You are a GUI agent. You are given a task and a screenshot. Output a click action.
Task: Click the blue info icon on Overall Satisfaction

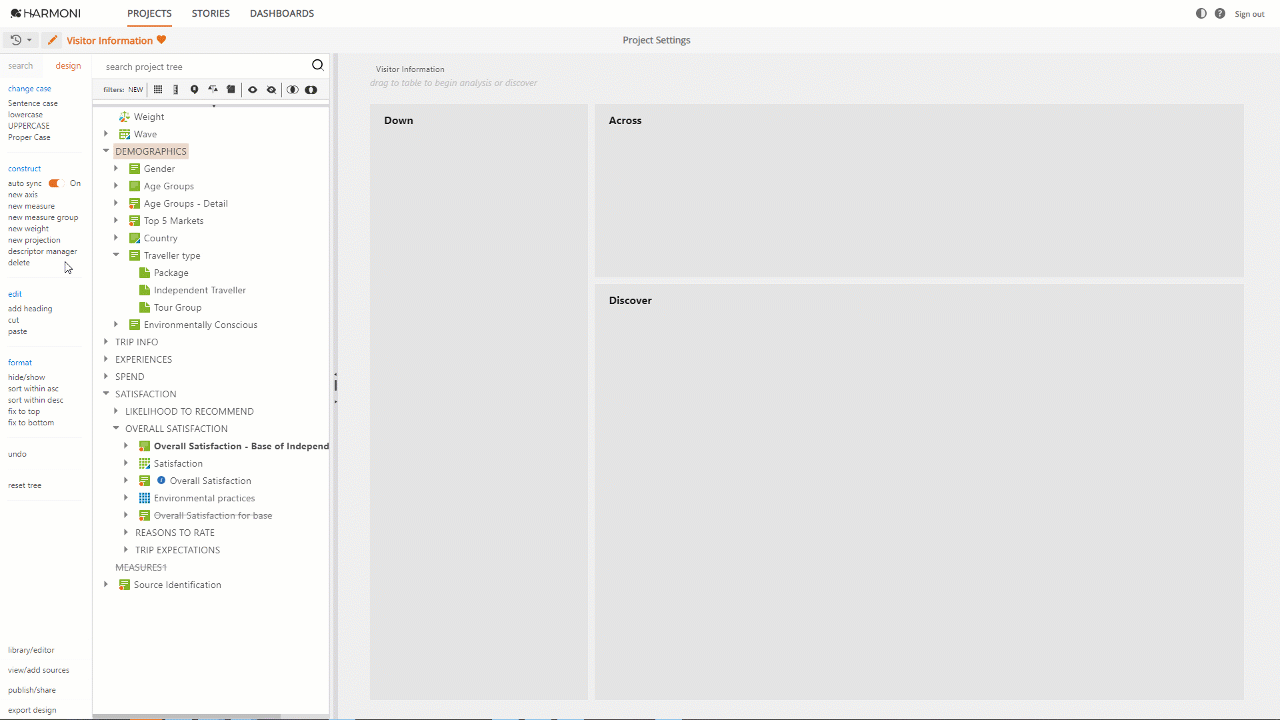coord(161,481)
